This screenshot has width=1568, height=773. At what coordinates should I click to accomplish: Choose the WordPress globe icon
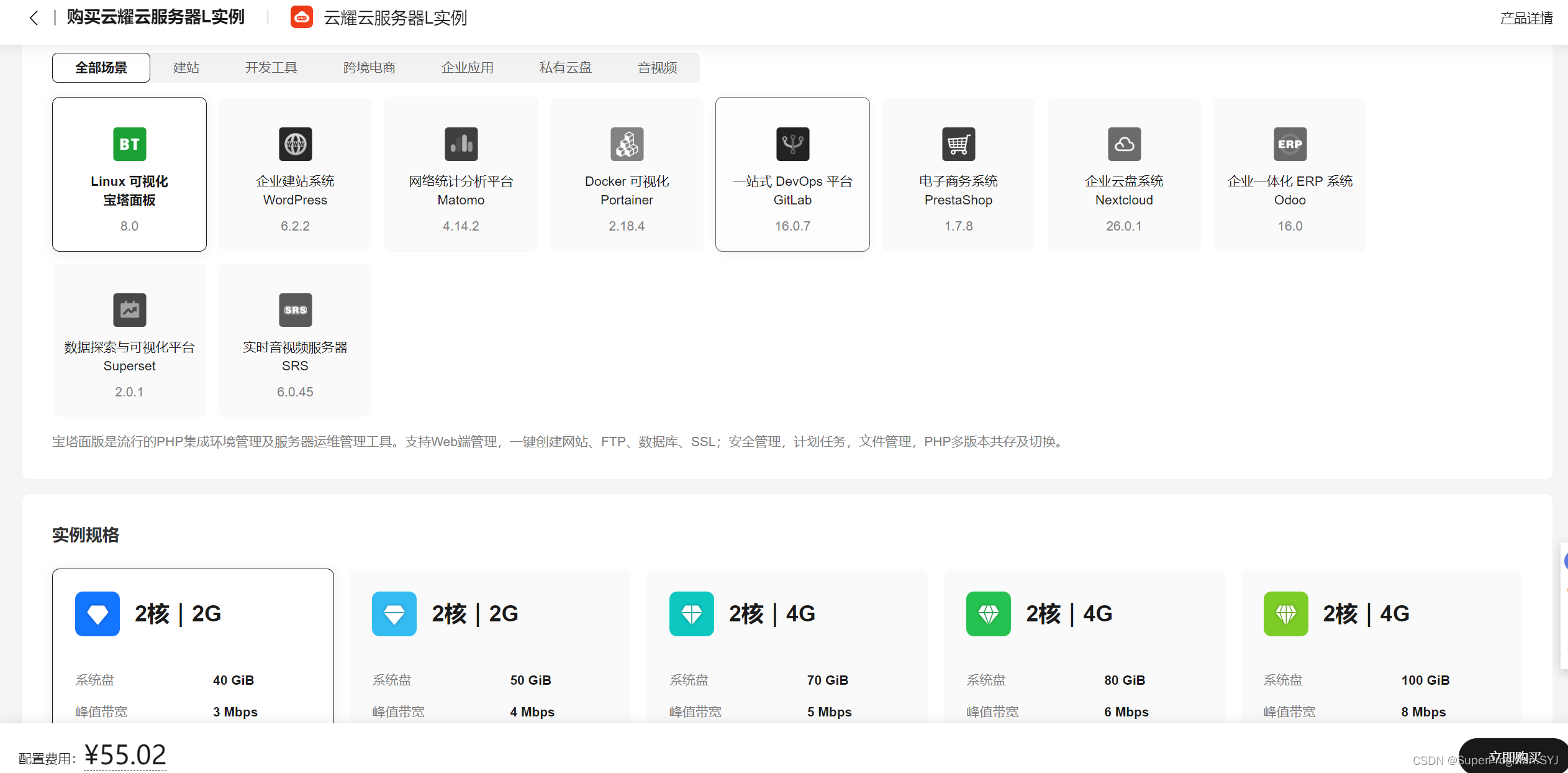tap(295, 144)
